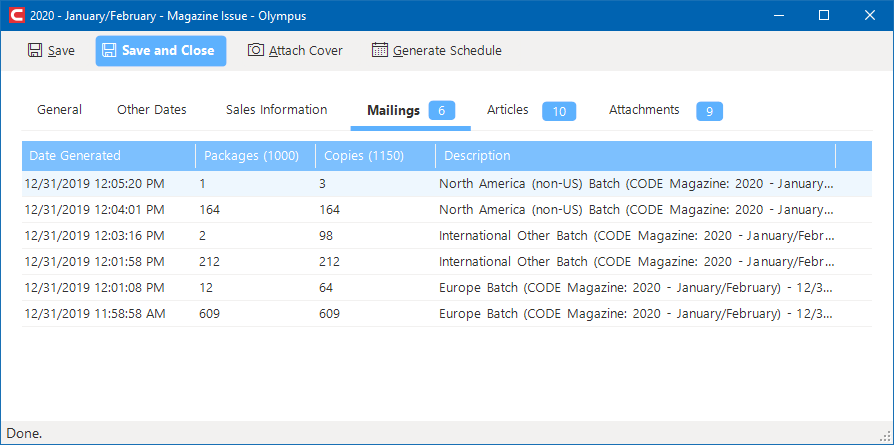Click the Europe Batch description with 12 packages

(x=636, y=288)
